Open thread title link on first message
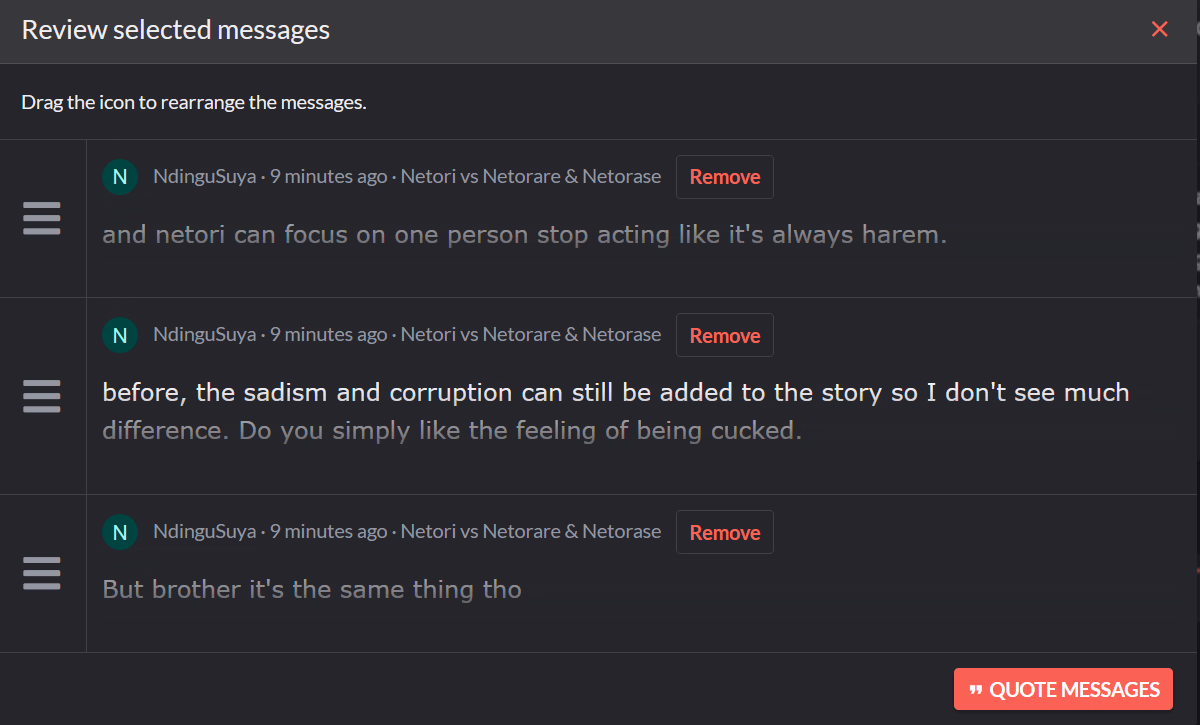 [530, 177]
